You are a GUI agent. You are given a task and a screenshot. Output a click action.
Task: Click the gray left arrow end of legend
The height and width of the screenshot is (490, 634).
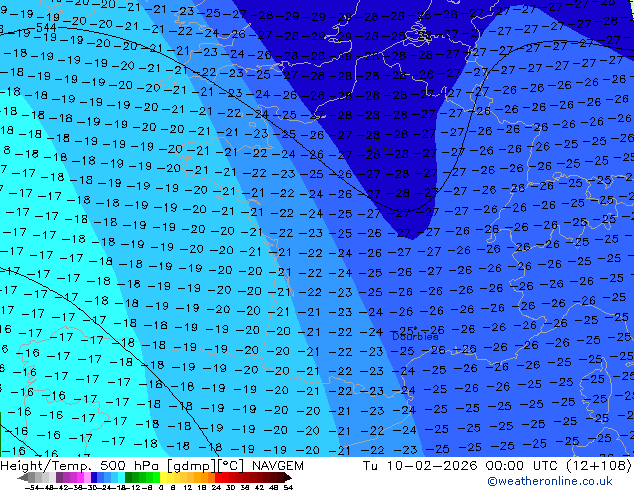click(x=23, y=477)
